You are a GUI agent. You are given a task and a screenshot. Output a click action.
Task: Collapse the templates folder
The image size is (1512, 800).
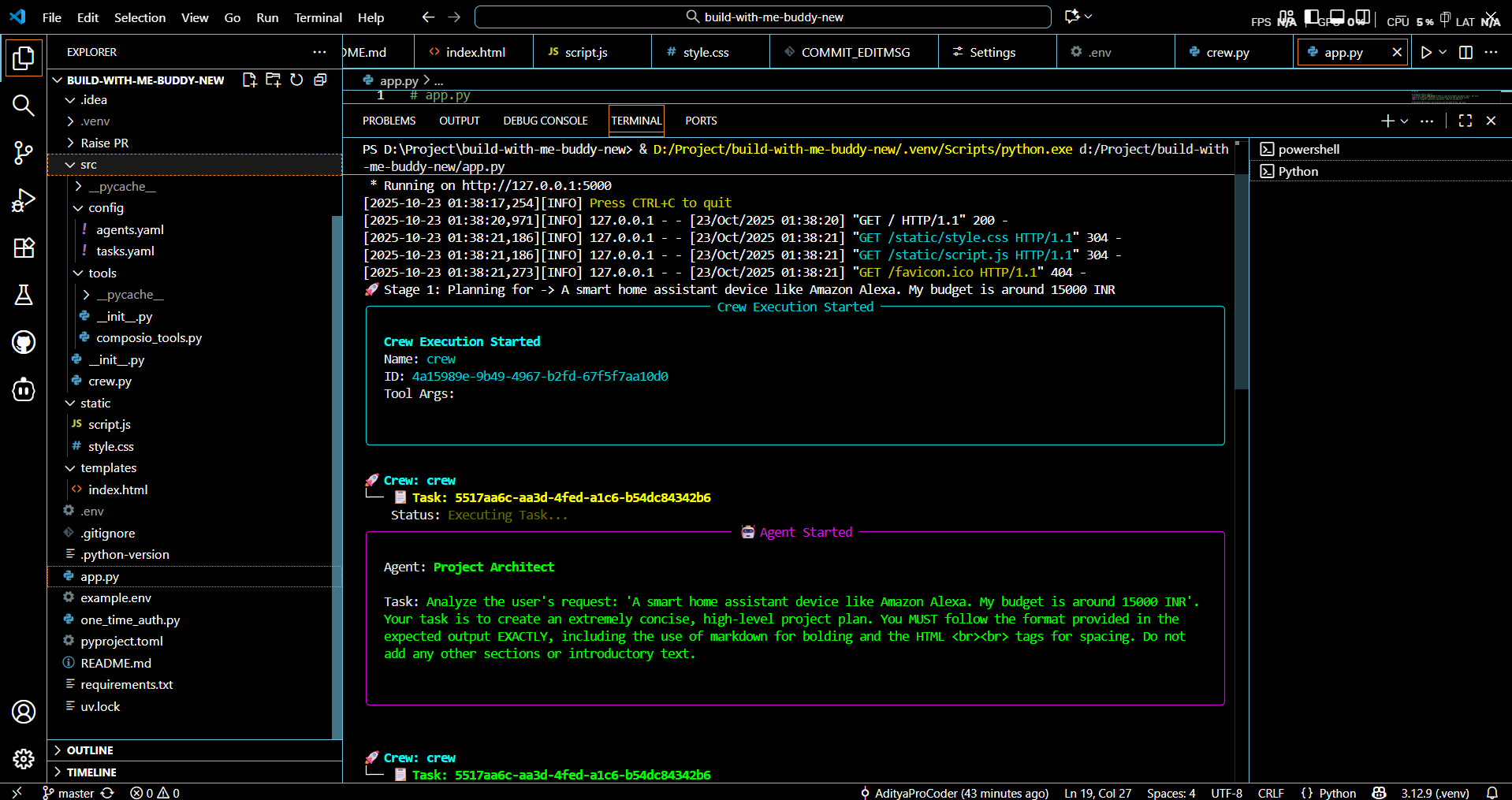click(108, 468)
